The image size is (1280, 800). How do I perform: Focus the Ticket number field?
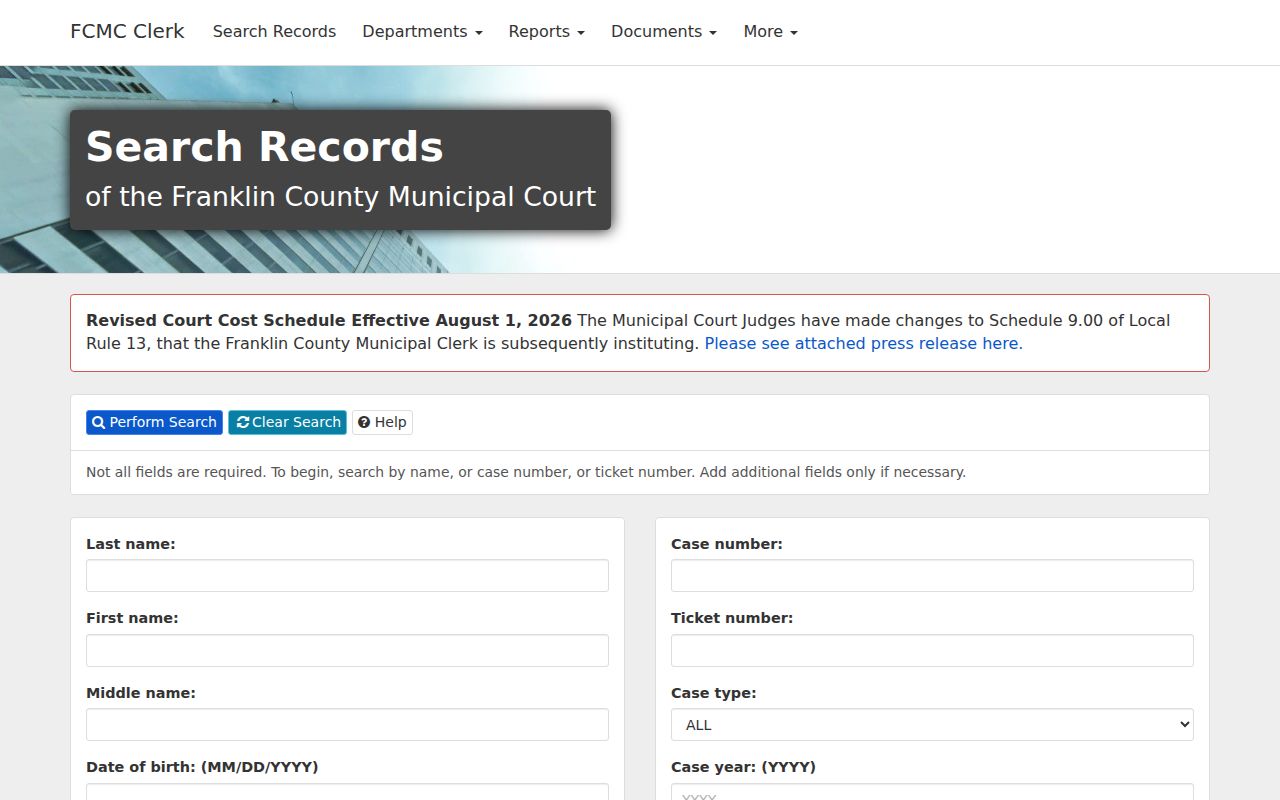click(932, 650)
